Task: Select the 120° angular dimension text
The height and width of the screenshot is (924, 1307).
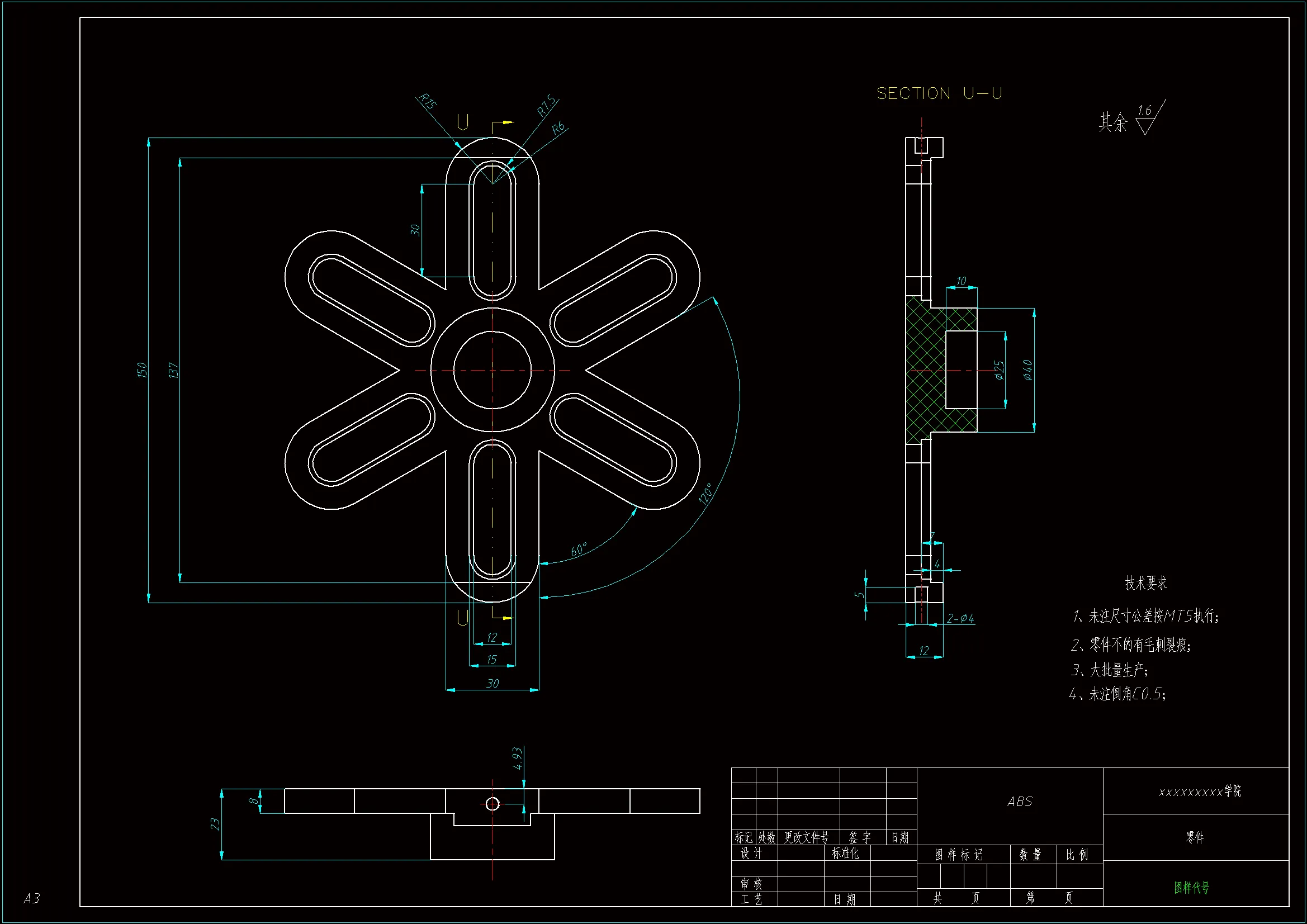Action: pos(706,494)
